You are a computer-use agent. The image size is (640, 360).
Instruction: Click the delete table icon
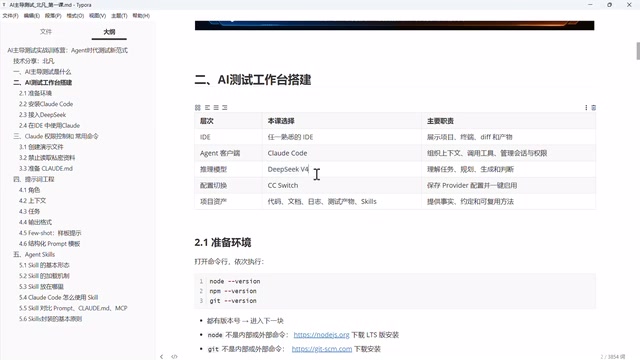click(x=593, y=107)
